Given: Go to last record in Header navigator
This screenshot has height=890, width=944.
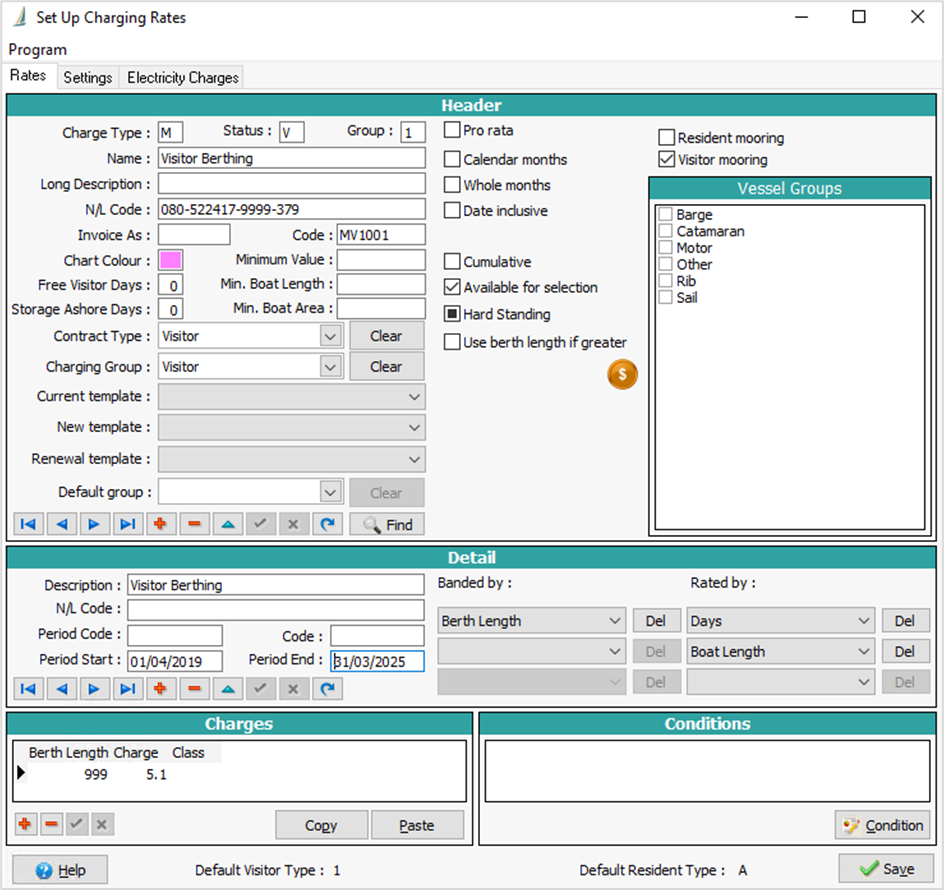Looking at the screenshot, I should click(127, 524).
